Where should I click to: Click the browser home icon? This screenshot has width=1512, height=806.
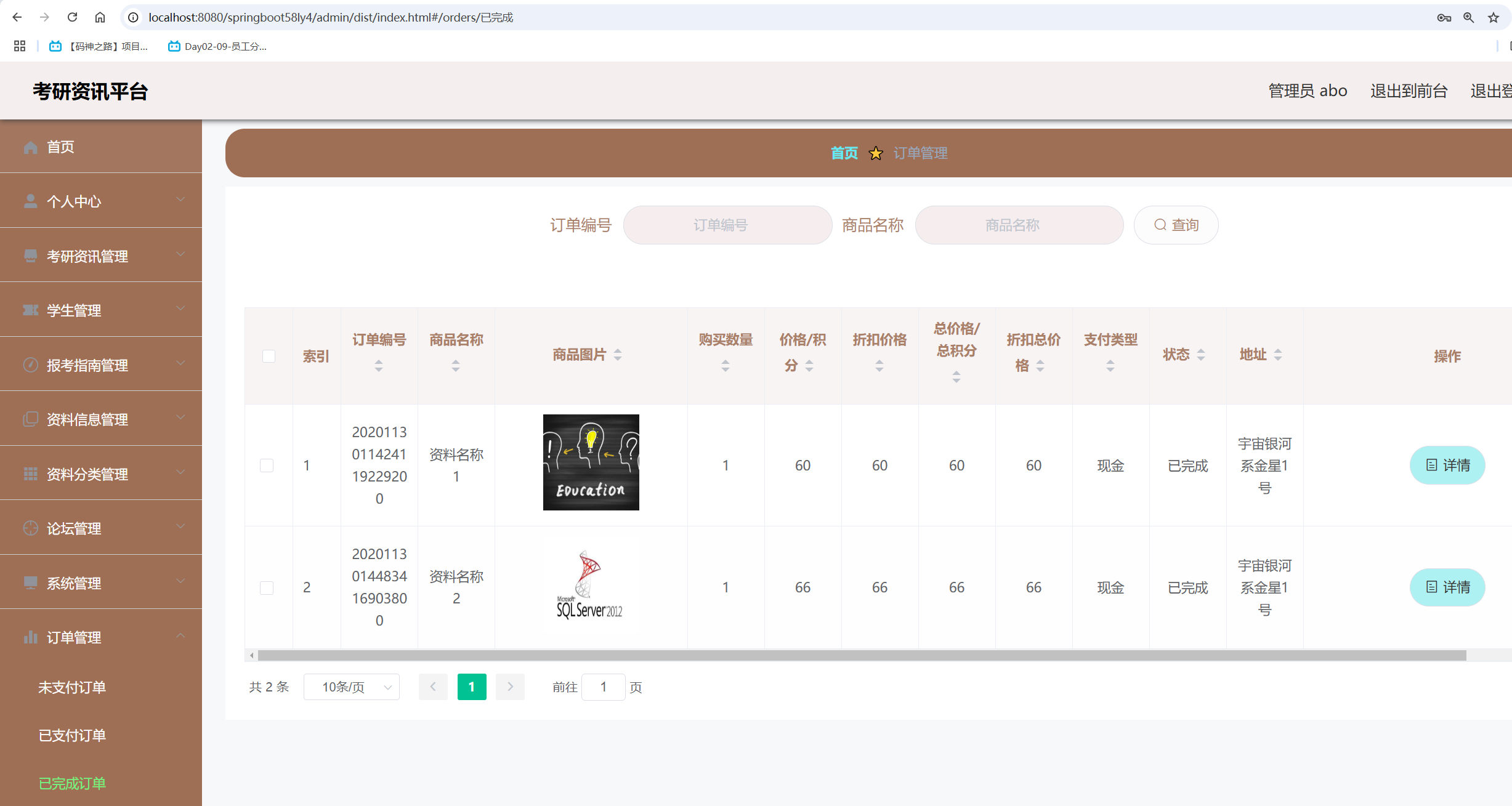[x=100, y=17]
